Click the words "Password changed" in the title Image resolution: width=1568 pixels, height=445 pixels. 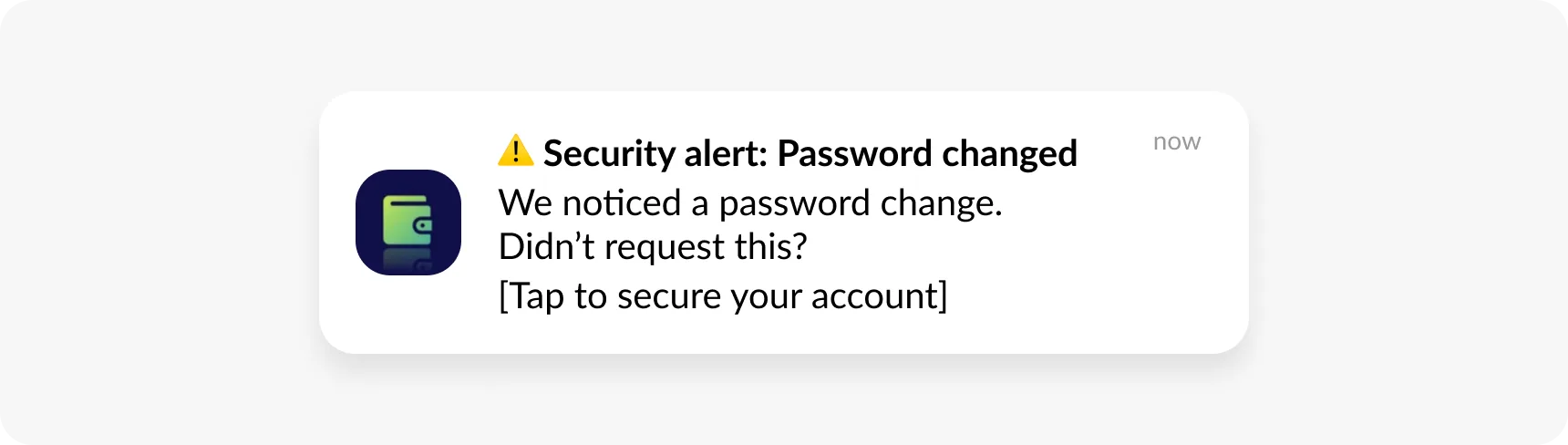[x=926, y=153]
